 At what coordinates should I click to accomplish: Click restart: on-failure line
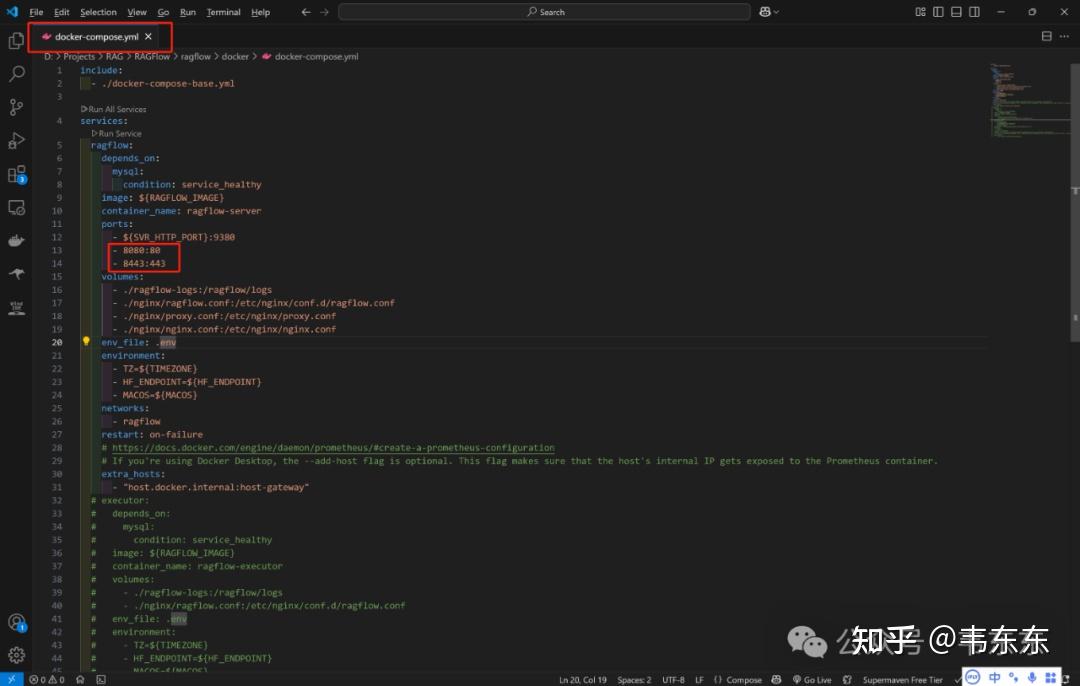pos(152,435)
